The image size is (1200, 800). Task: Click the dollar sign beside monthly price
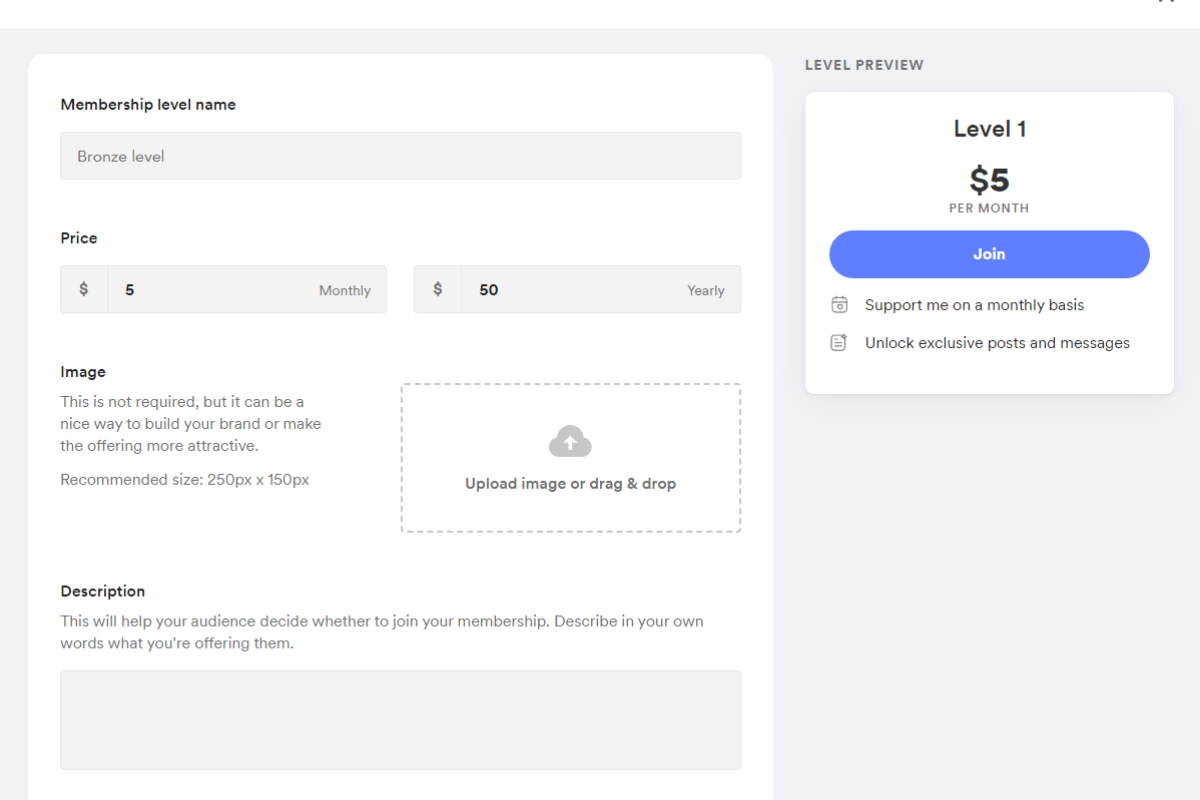pyautogui.click(x=84, y=289)
